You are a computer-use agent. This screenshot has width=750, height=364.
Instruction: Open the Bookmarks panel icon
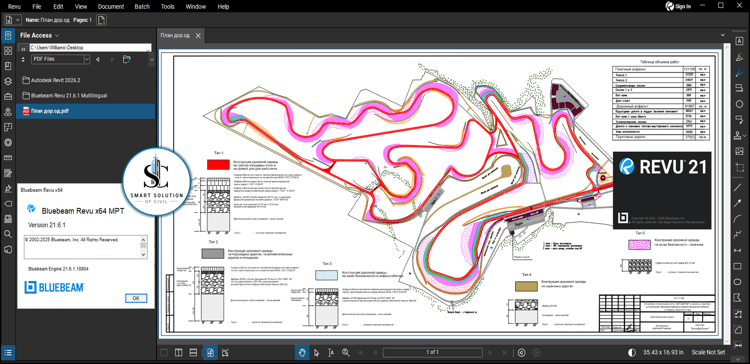point(8,66)
